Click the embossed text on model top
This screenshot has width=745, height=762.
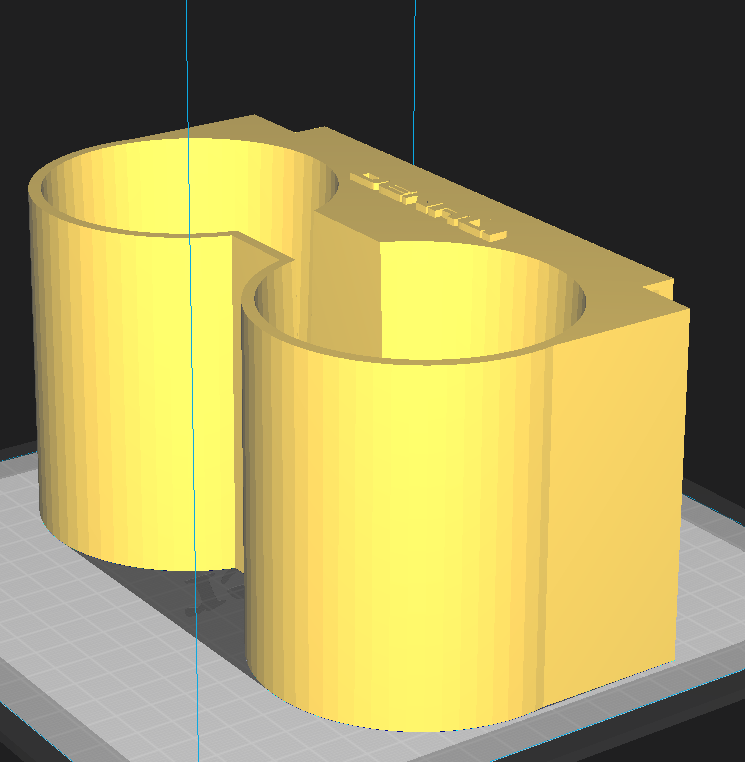pos(428,206)
